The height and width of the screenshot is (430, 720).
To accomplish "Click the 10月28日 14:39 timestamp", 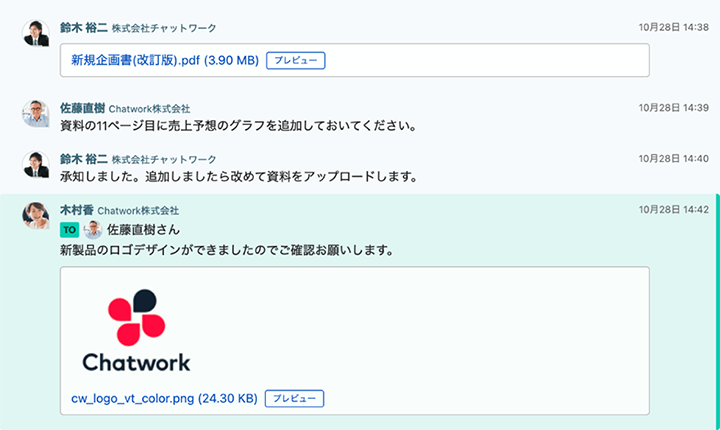I will tap(672, 108).
